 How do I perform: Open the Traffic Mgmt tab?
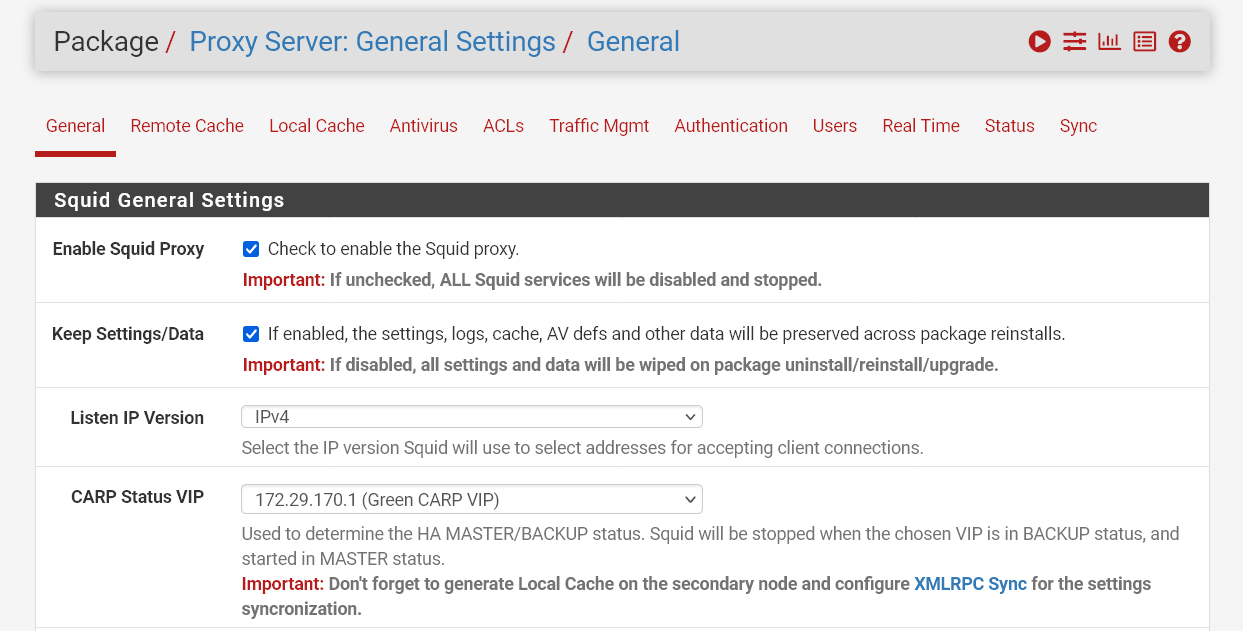[599, 126]
